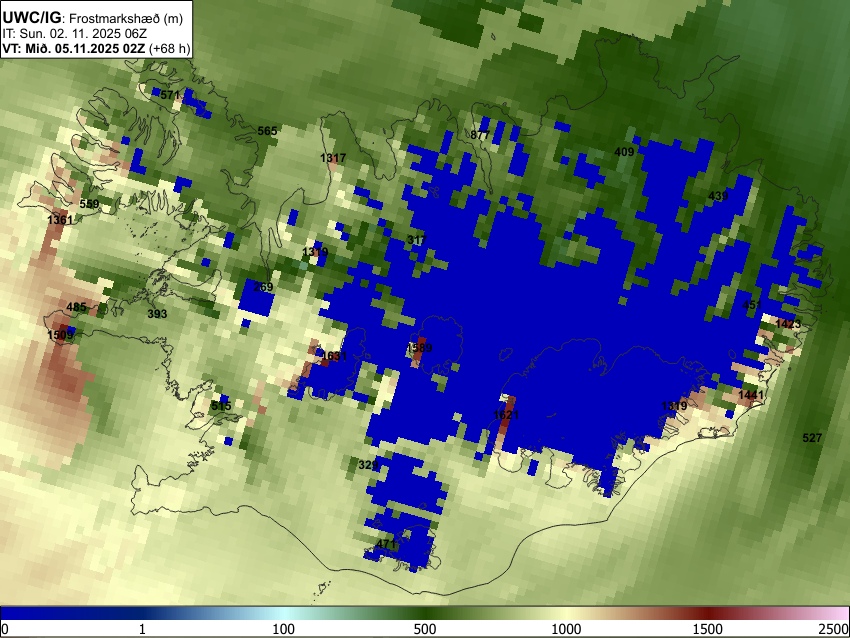Click the '1509' map value label
This screenshot has width=850, height=638.
click(60, 334)
